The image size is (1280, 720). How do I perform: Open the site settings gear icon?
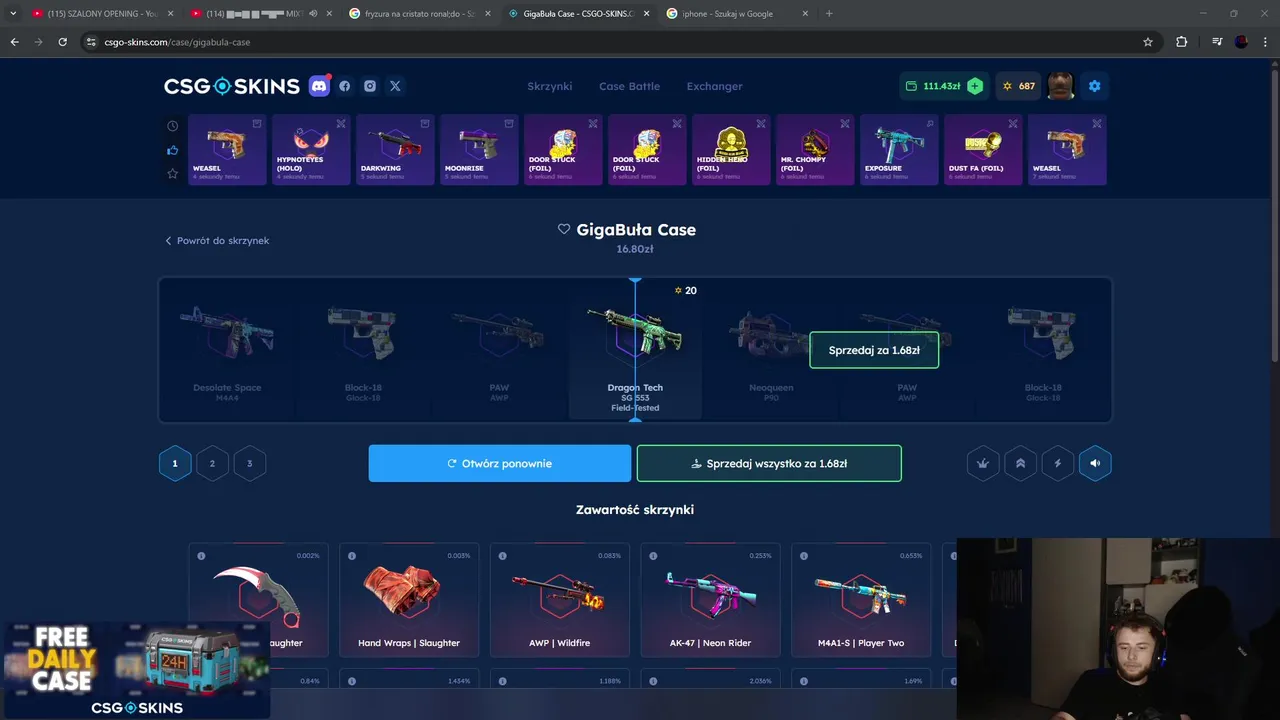pos(1094,86)
